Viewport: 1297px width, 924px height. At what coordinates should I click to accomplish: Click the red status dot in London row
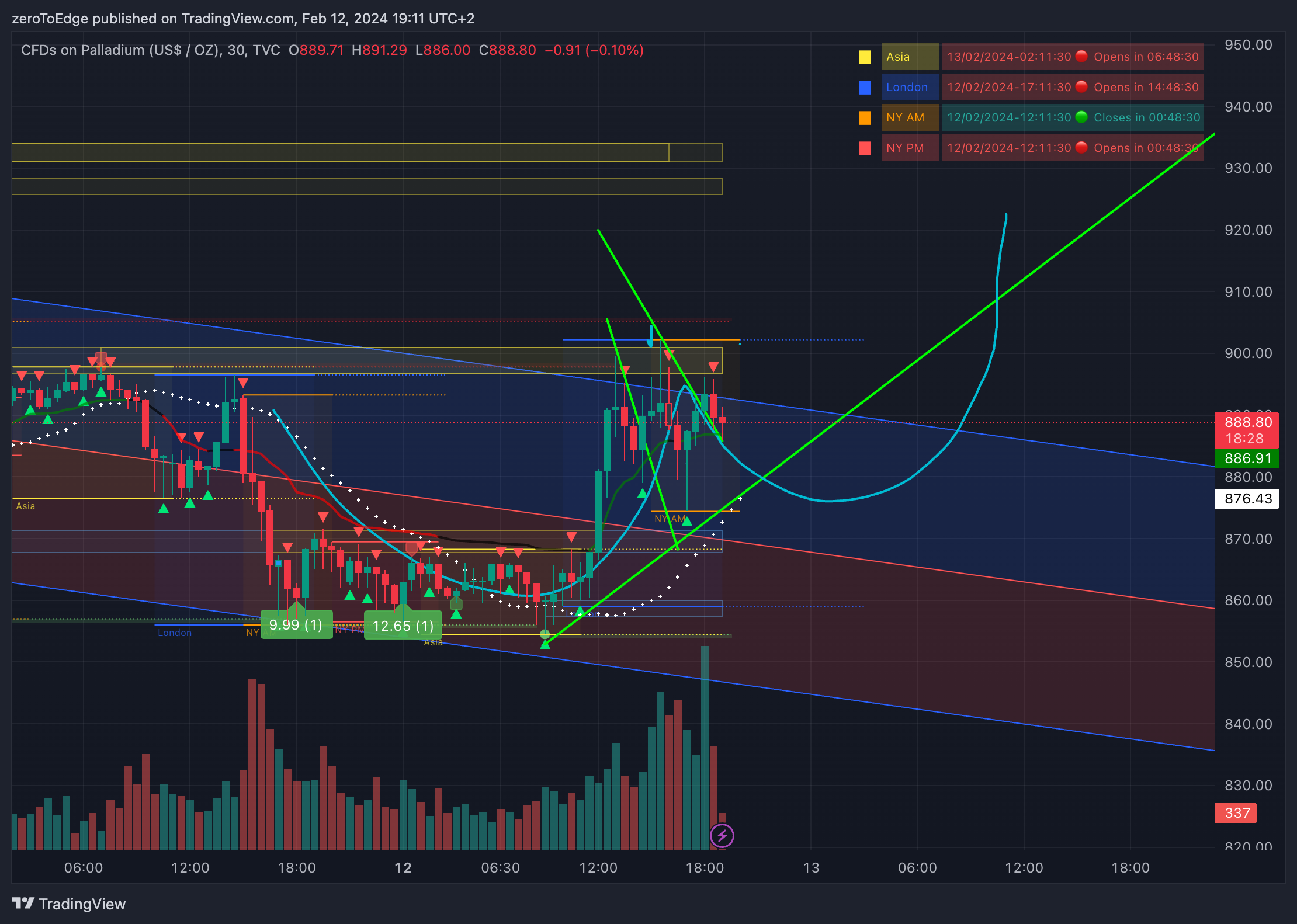click(x=1081, y=86)
